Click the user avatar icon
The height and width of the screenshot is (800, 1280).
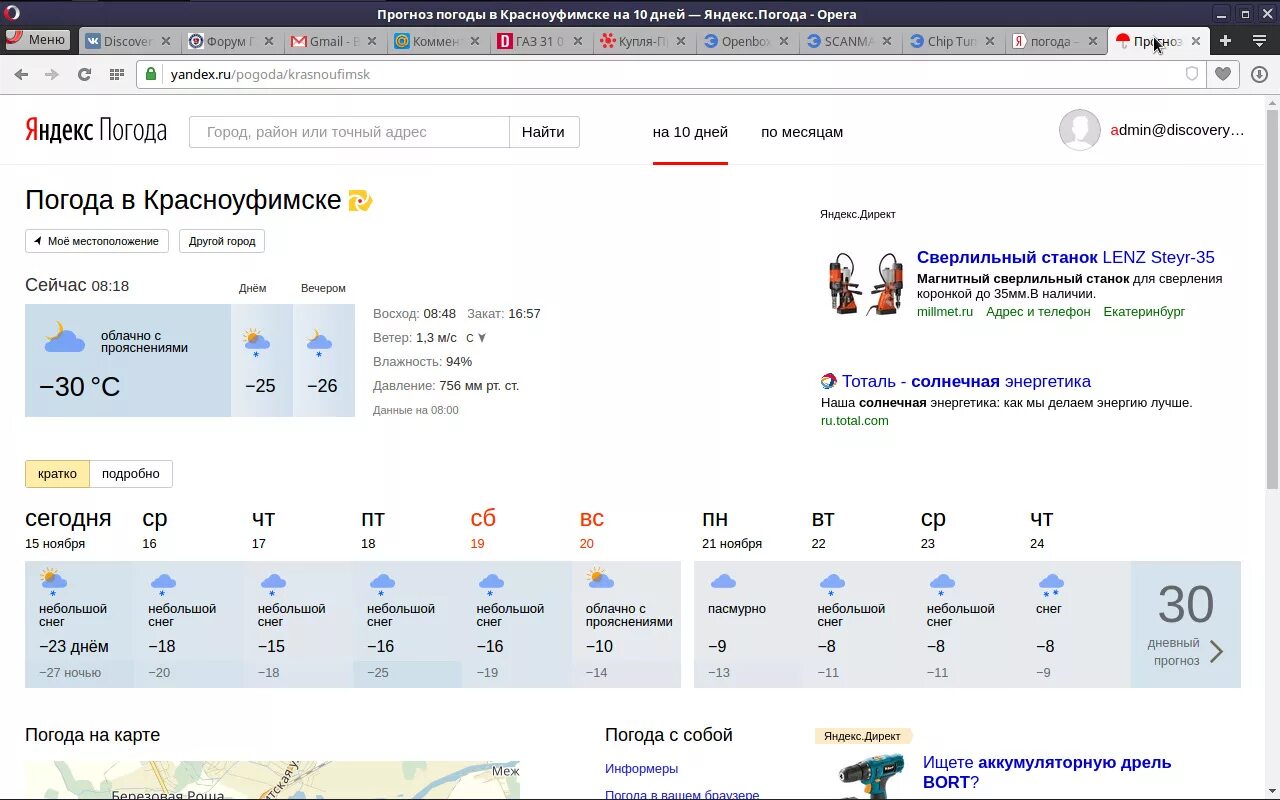click(x=1080, y=130)
